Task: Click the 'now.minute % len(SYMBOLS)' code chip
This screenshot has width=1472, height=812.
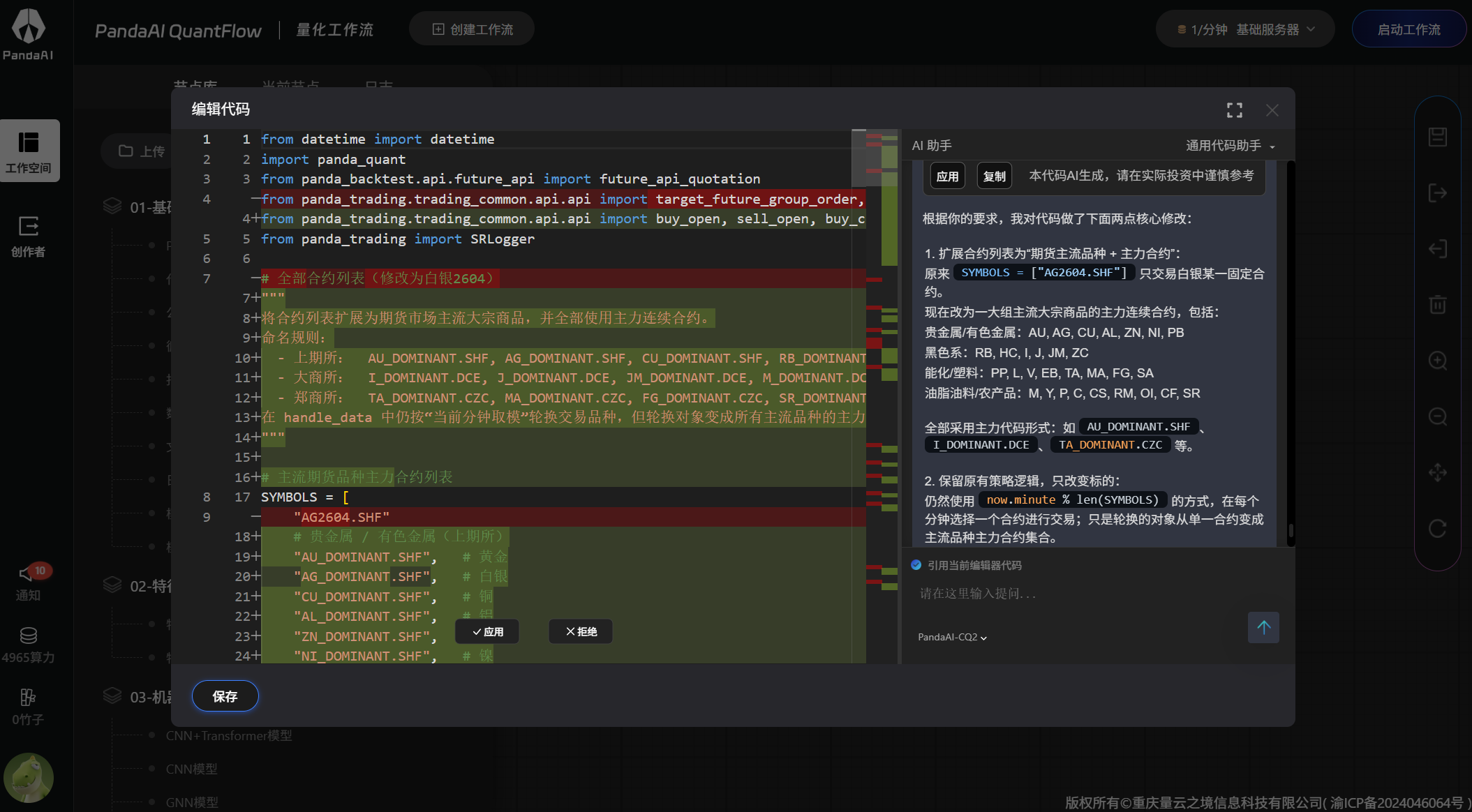Action: coord(1072,499)
